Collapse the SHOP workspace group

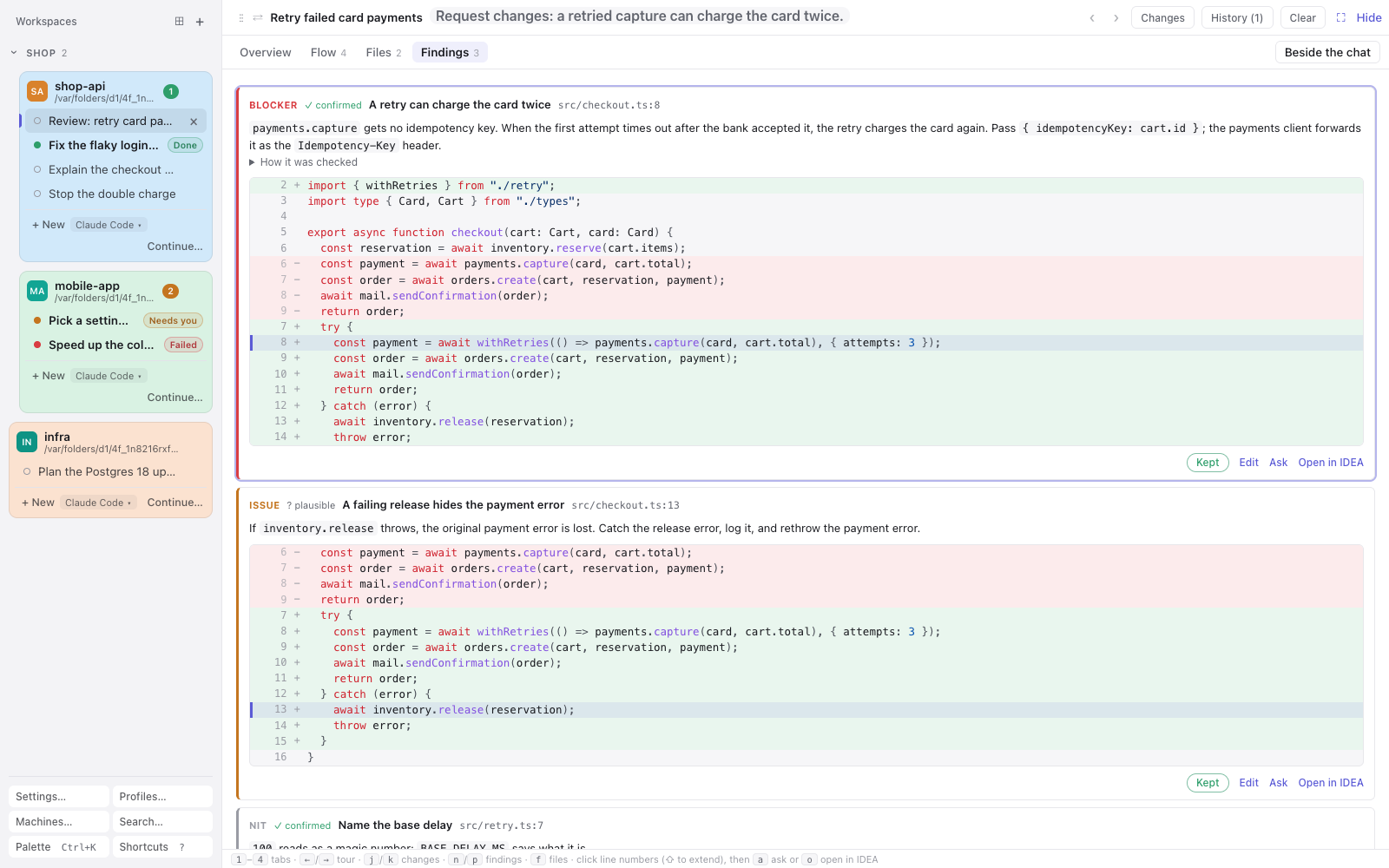[x=14, y=53]
